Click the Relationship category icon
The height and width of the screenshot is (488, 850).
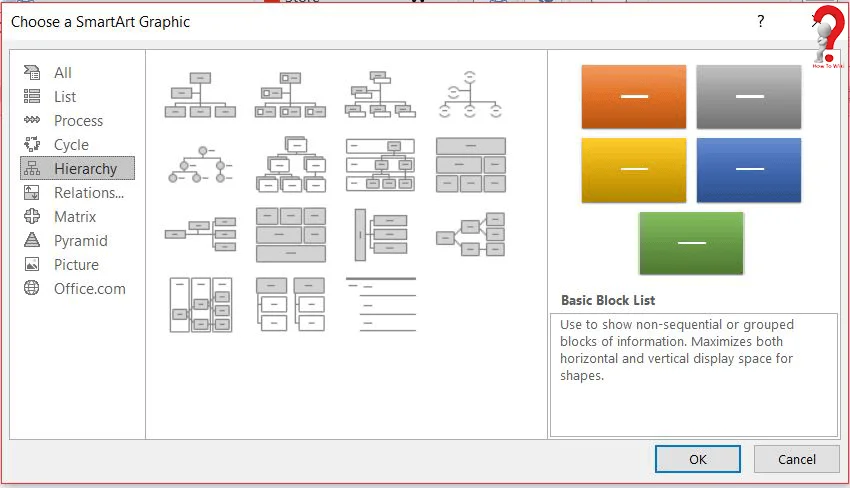coord(32,192)
